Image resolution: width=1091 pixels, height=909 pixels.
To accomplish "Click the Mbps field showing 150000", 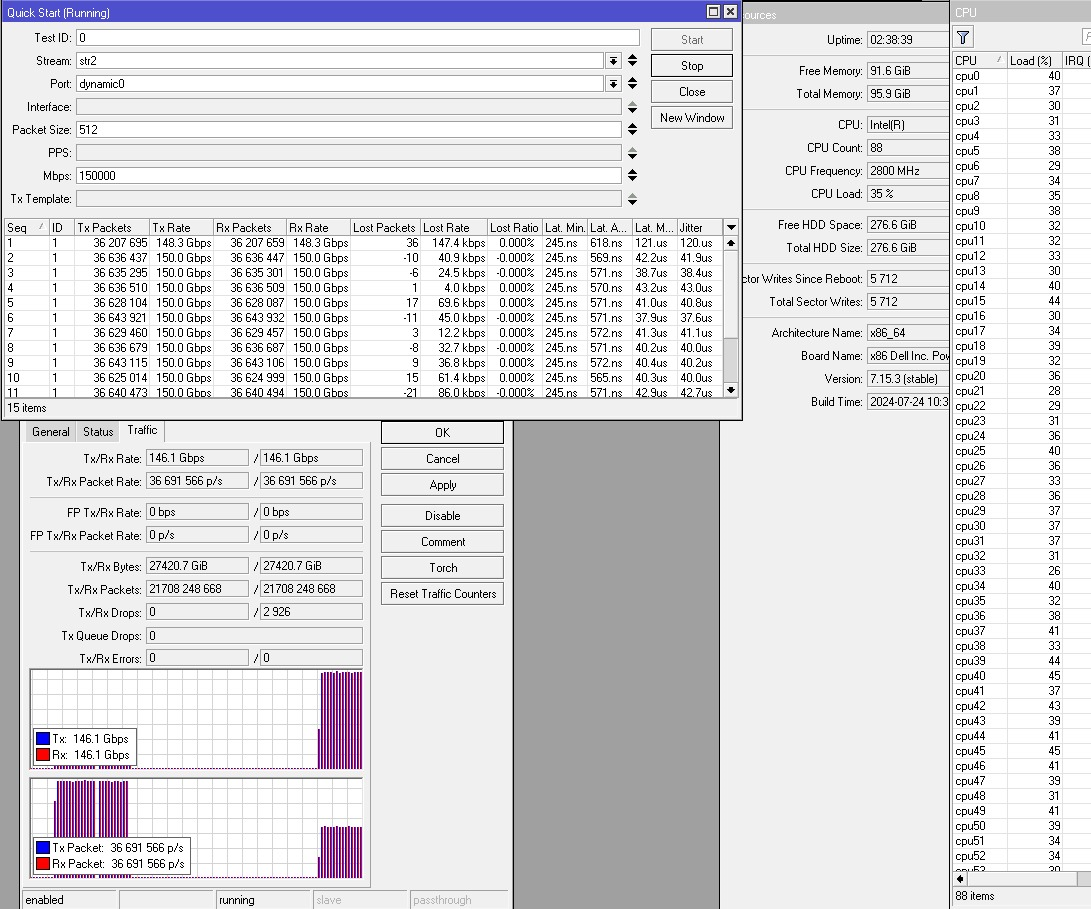I will click(349, 176).
